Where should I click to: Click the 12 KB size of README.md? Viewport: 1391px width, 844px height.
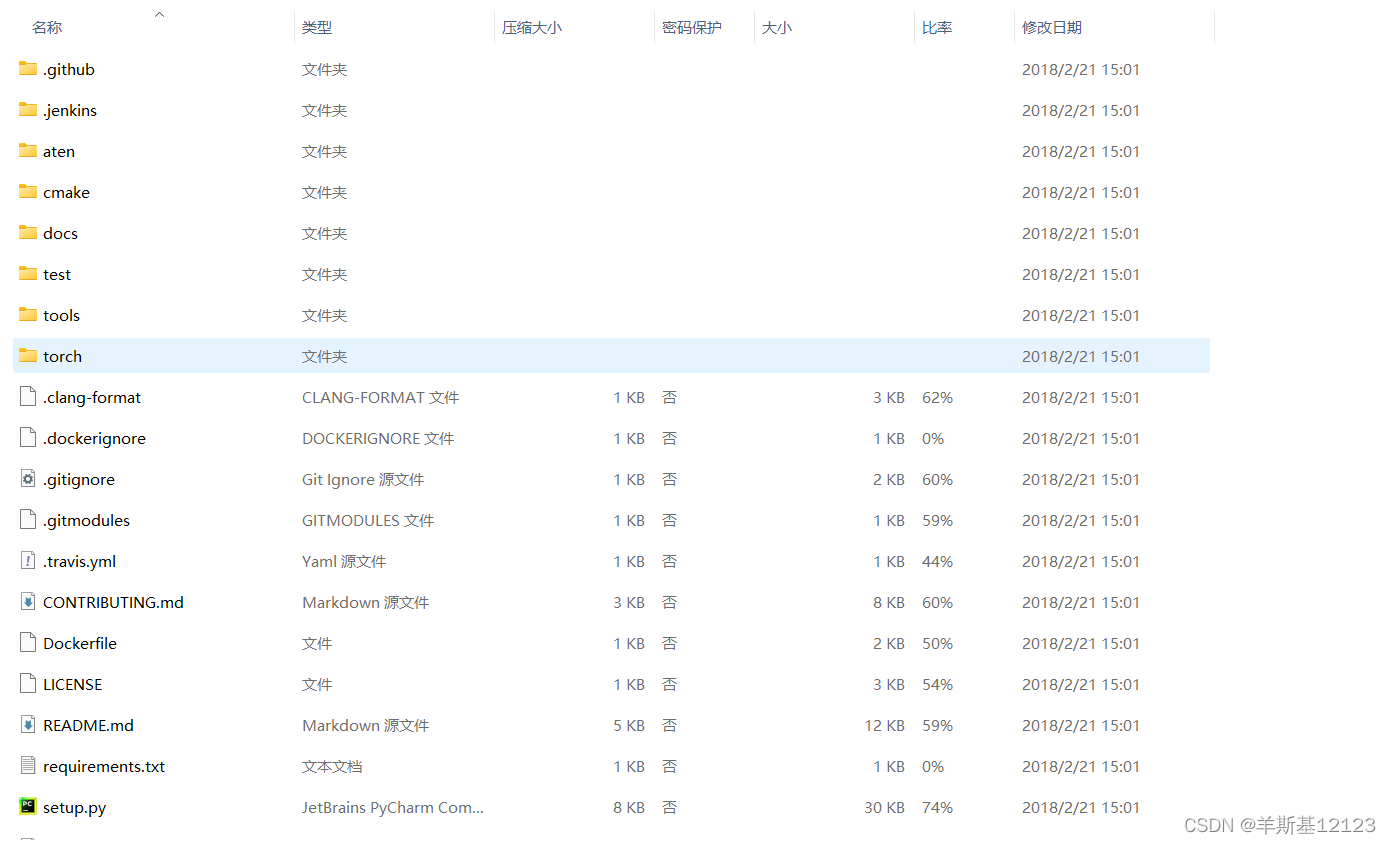[x=884, y=725]
